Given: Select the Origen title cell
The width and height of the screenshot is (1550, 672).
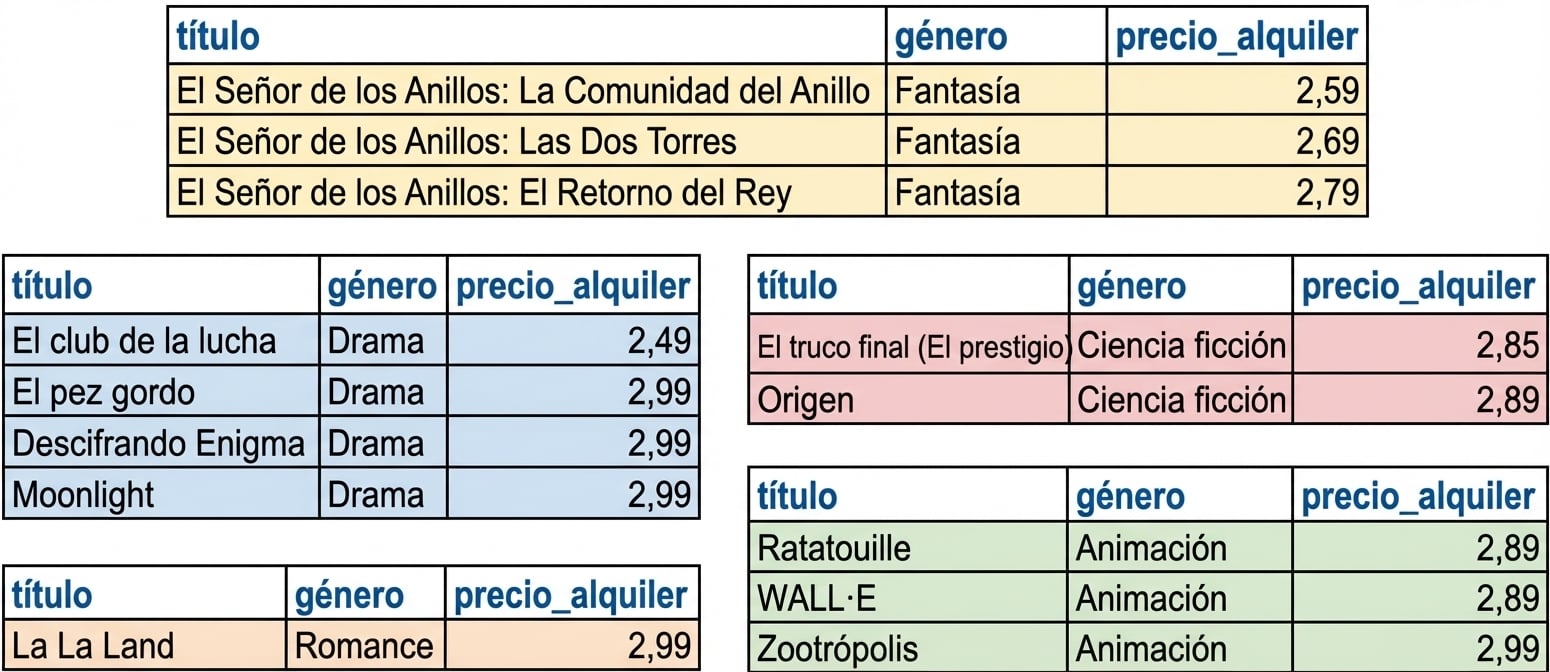Looking at the screenshot, I should point(909,398).
